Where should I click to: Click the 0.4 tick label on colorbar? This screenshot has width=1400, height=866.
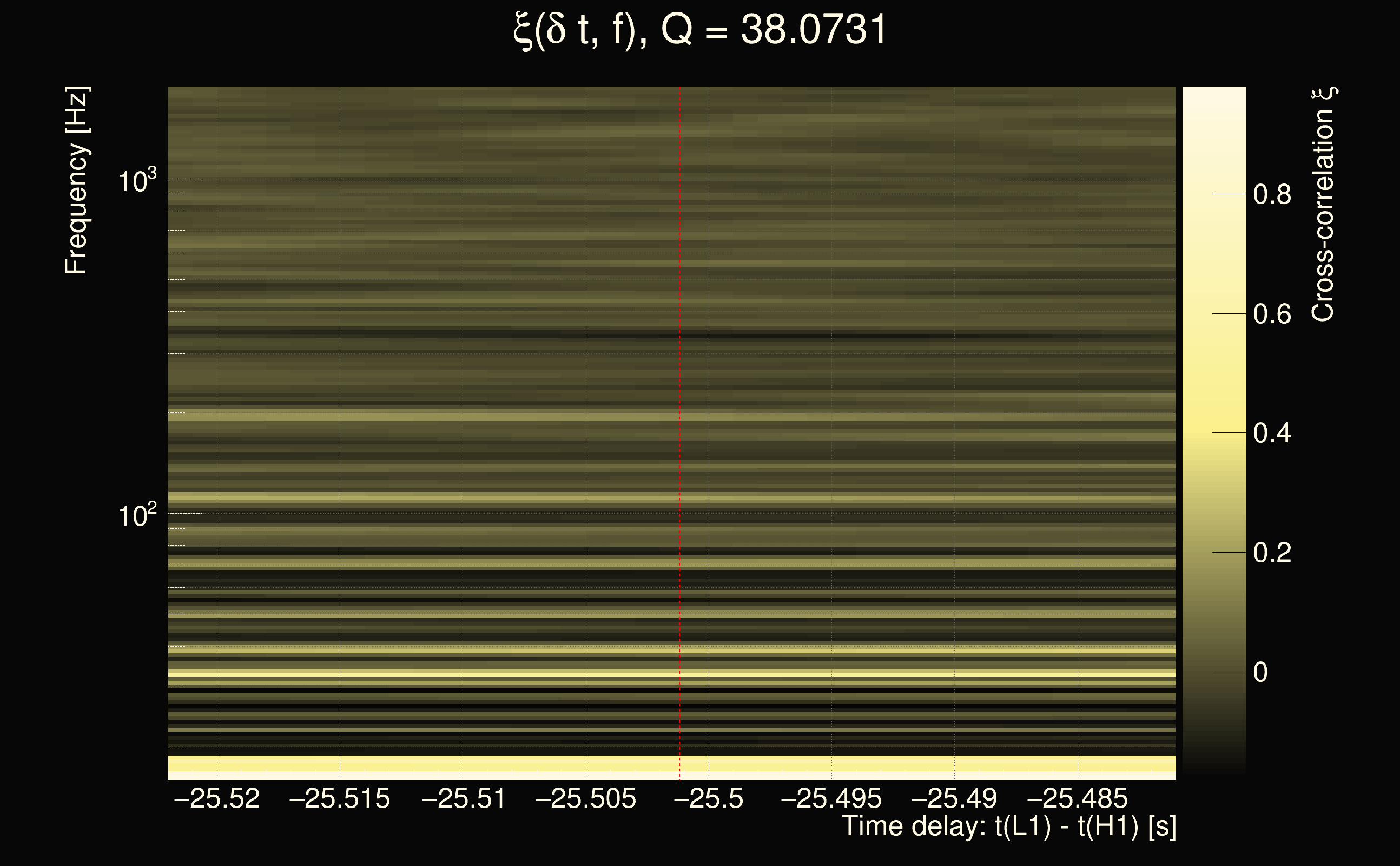(1272, 434)
